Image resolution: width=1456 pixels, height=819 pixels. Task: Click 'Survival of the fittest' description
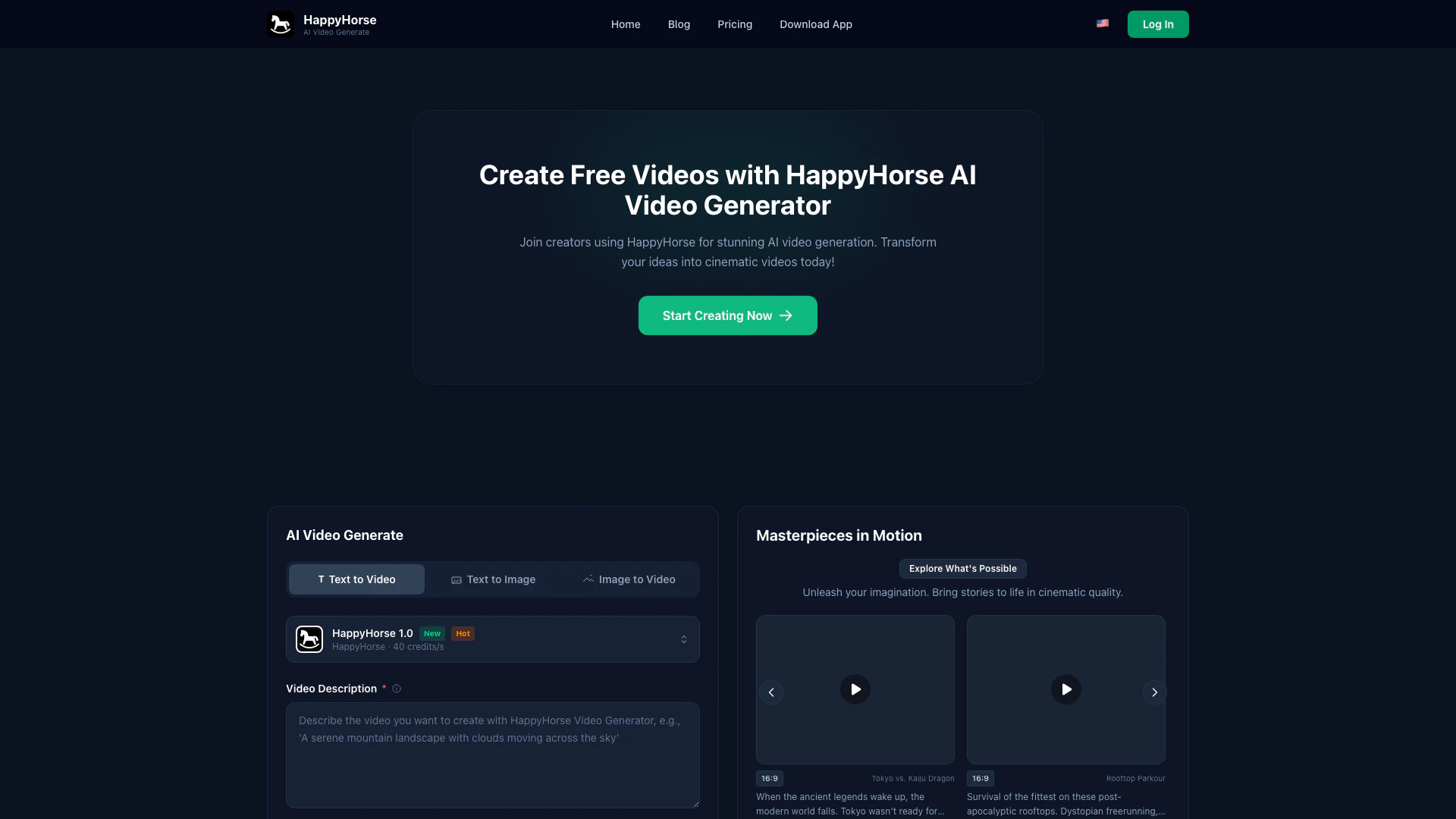[x=1066, y=804]
